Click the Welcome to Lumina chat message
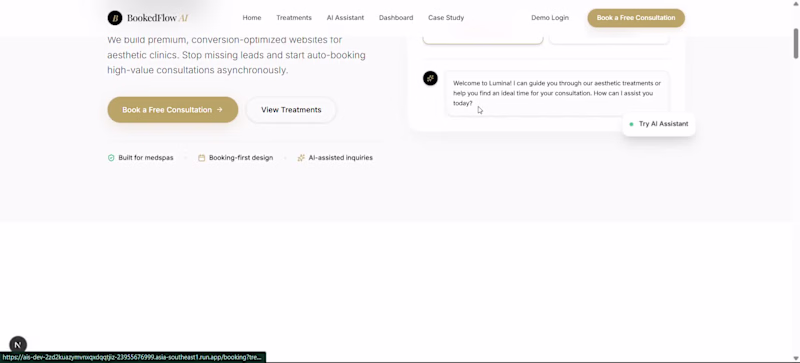This screenshot has height=363, width=800. click(558, 93)
